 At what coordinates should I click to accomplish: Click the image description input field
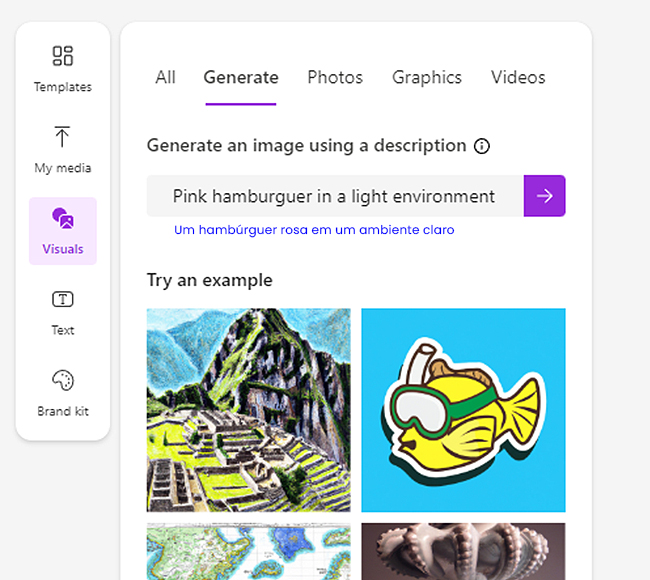tap(335, 196)
